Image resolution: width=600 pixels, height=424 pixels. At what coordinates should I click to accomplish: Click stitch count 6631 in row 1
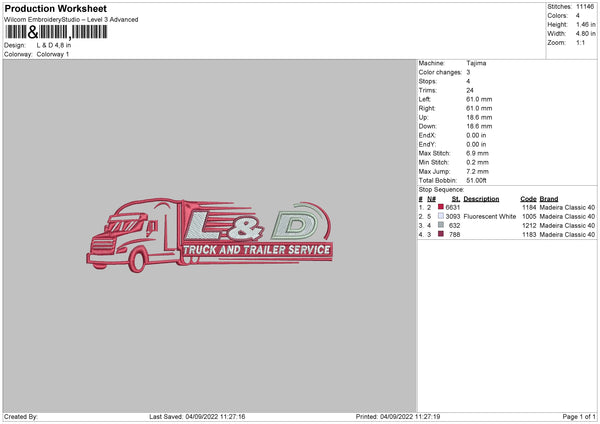tap(453, 207)
